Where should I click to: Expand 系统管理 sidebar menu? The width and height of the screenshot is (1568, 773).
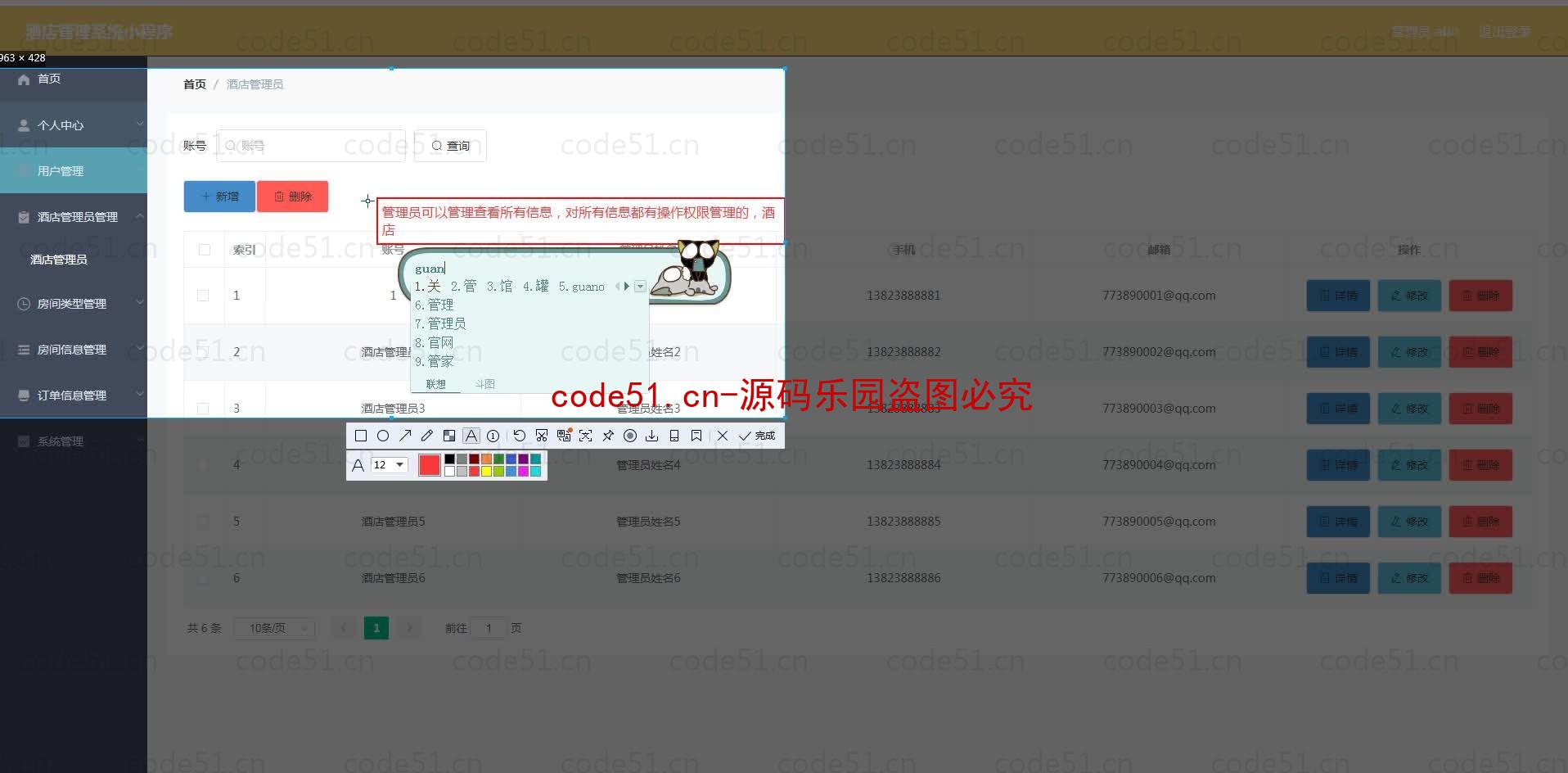(x=74, y=441)
